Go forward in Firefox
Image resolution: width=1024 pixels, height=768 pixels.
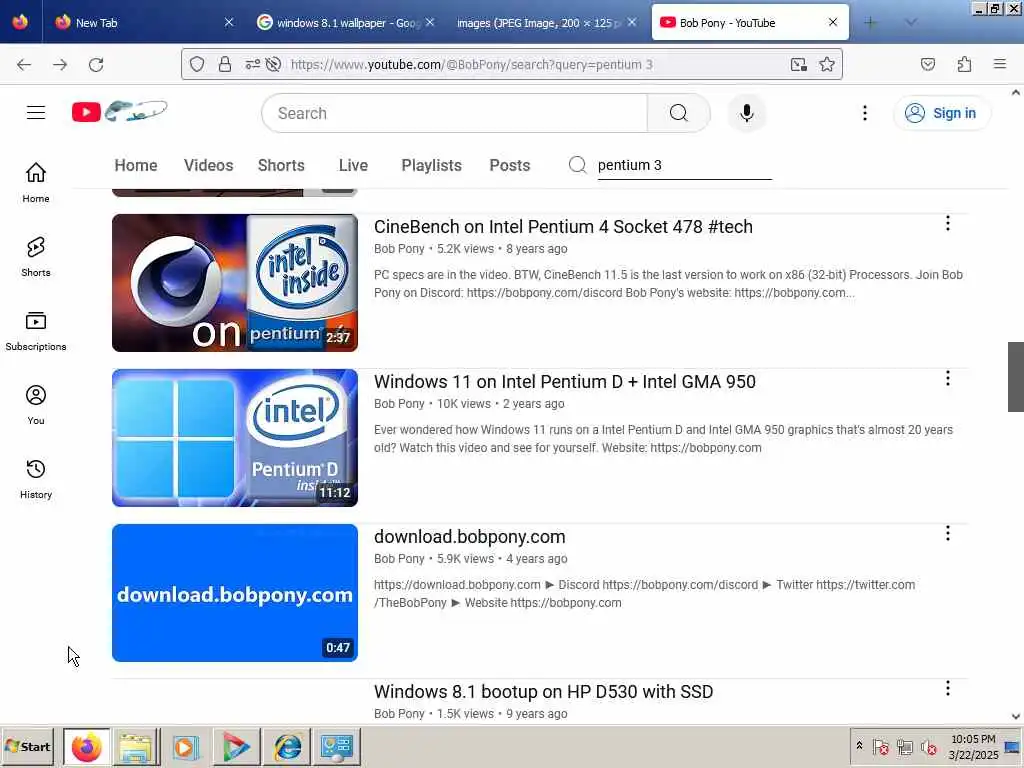(60, 65)
